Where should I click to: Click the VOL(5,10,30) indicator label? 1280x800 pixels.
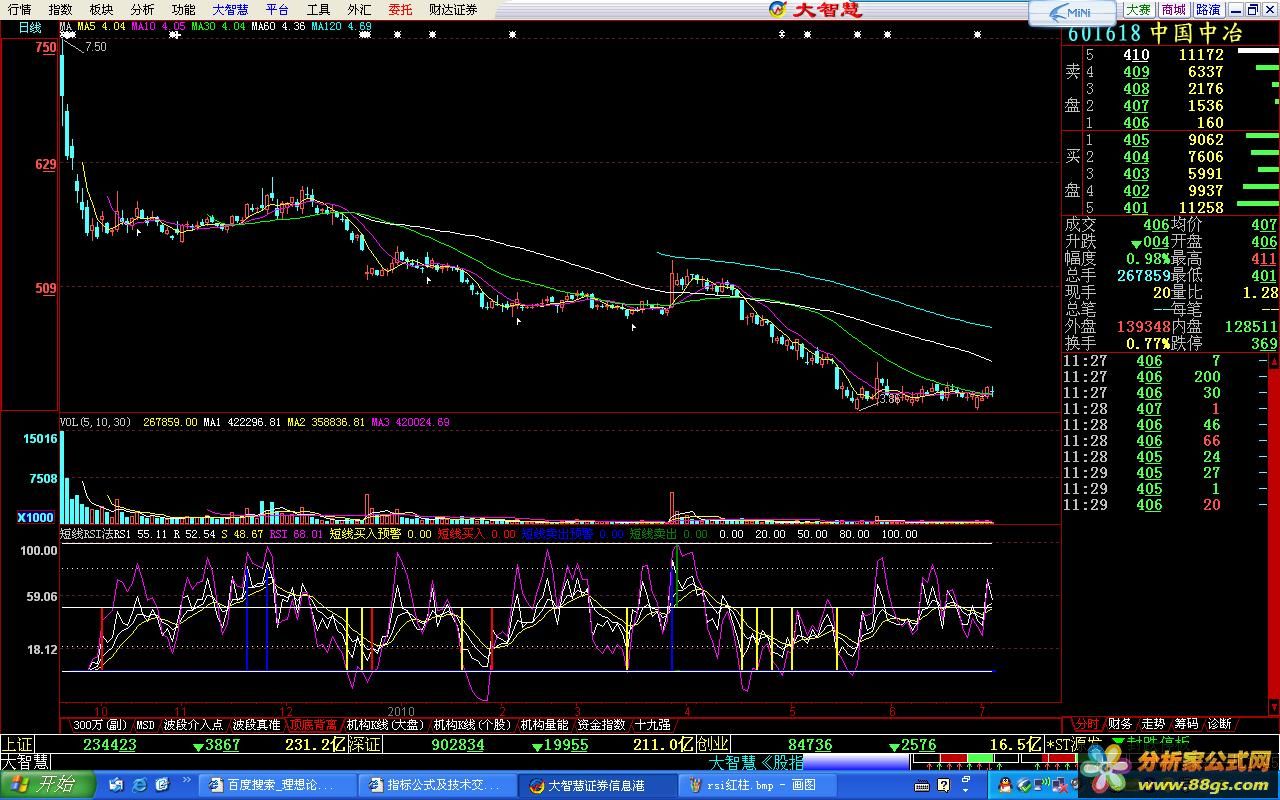(x=96, y=423)
